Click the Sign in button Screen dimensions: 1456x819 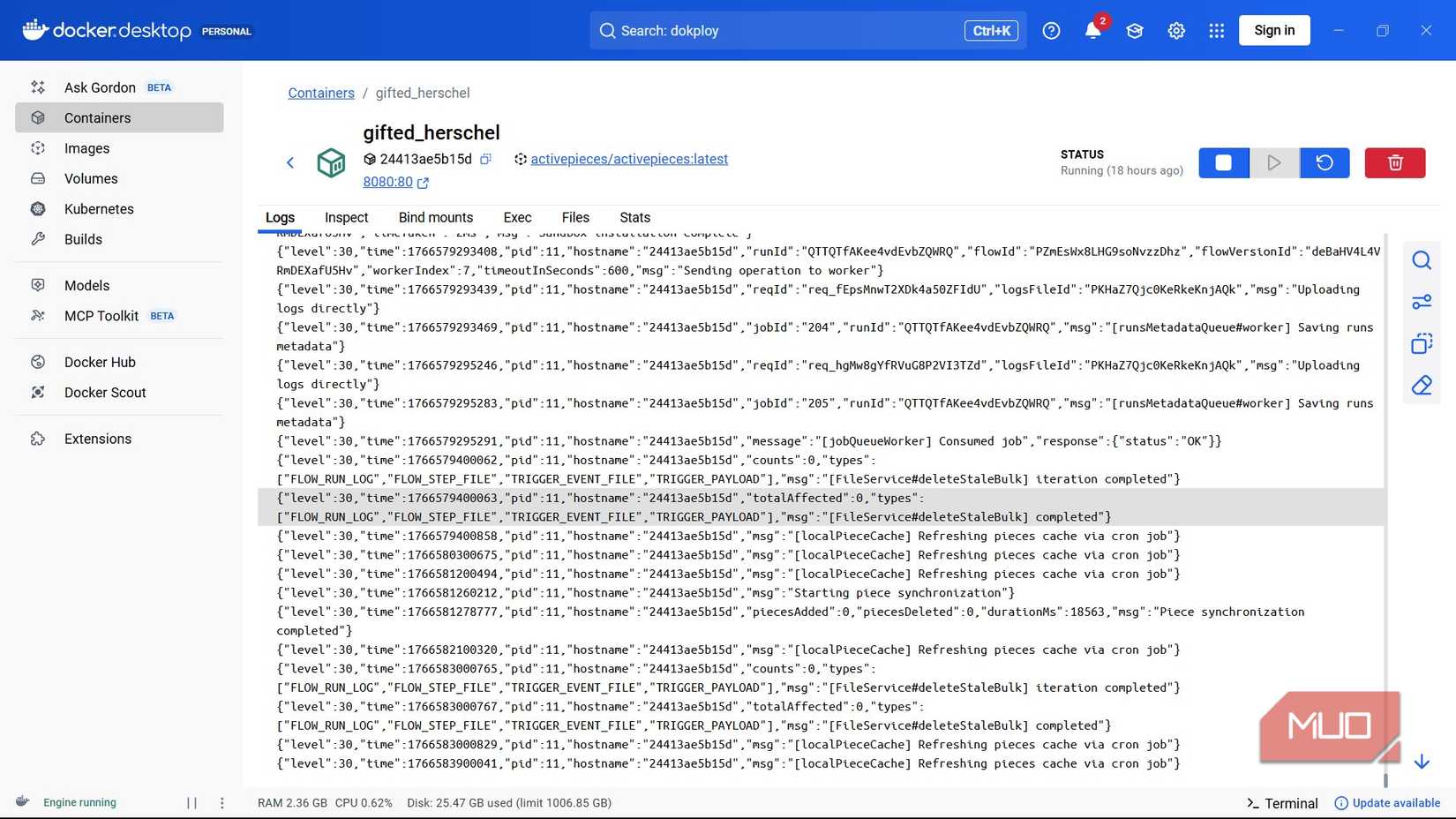1273,30
